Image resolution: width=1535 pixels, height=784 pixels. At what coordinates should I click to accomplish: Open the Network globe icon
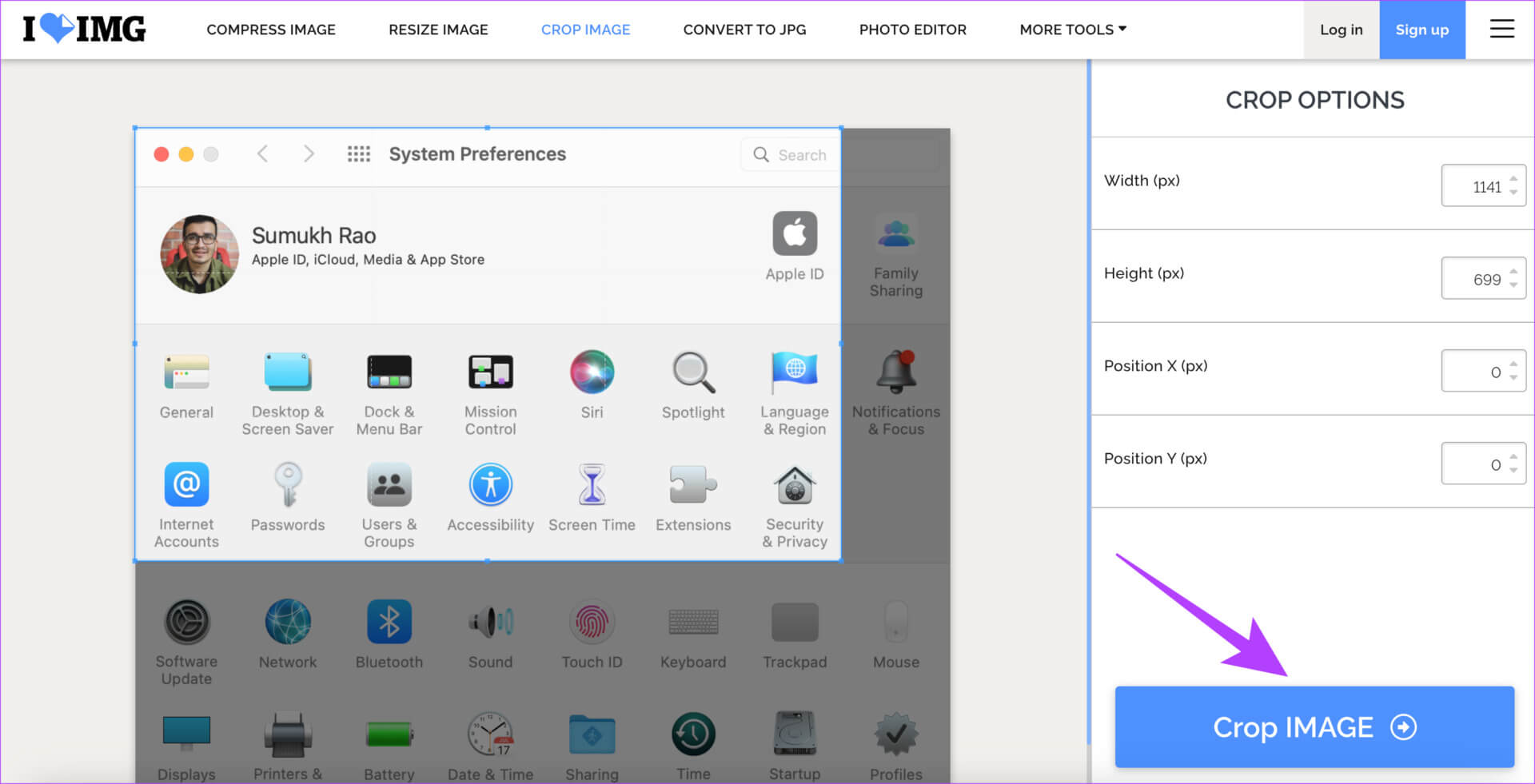tap(288, 622)
